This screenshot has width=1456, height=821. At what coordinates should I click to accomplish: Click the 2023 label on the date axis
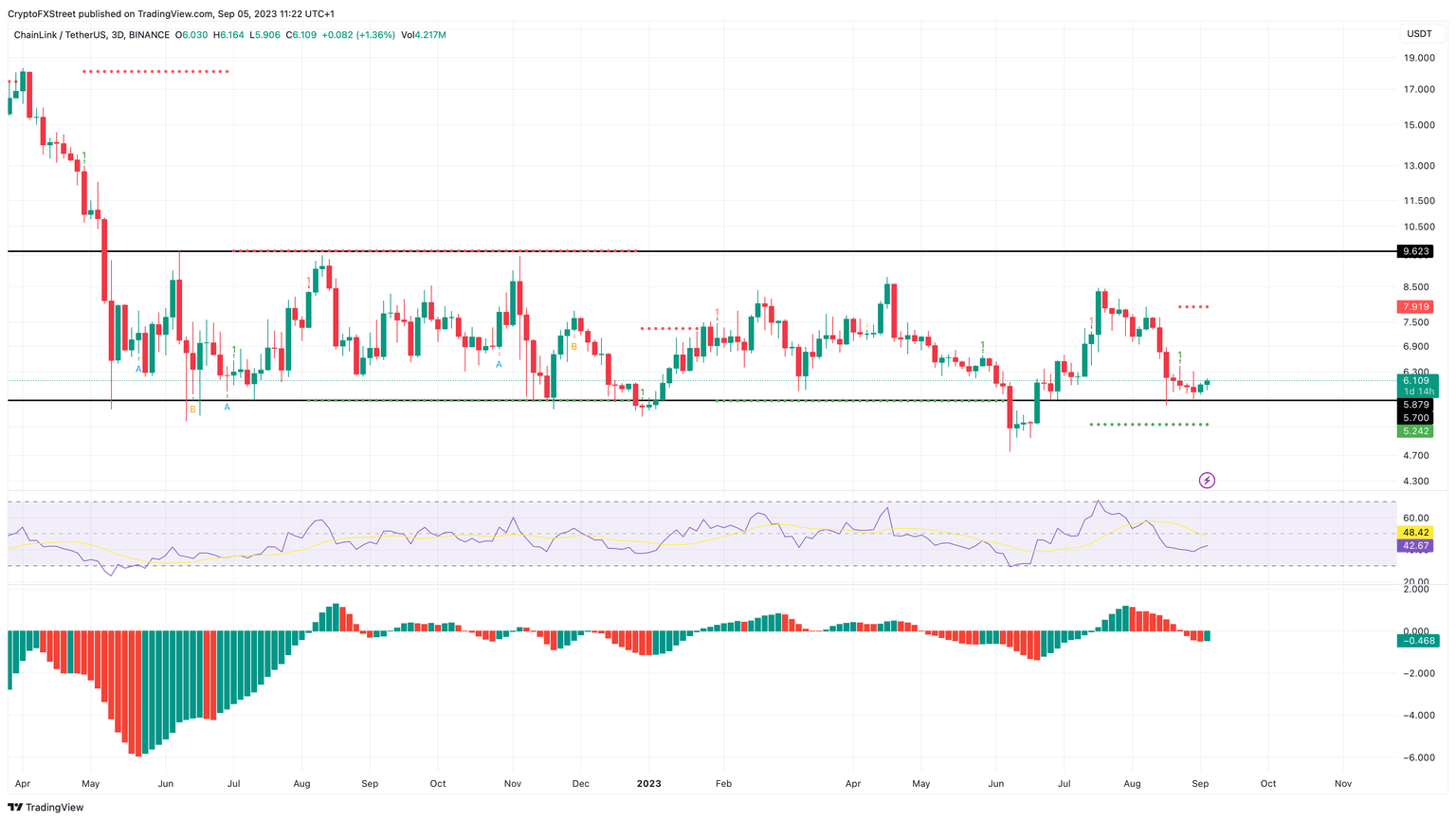click(x=649, y=784)
